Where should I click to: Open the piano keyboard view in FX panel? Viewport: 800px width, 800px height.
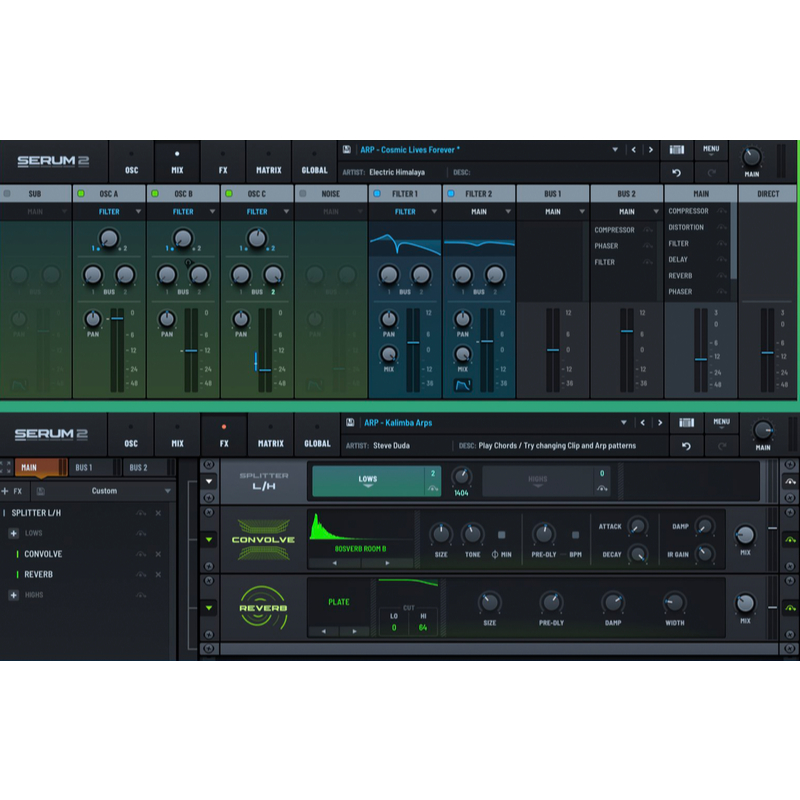tap(686, 423)
